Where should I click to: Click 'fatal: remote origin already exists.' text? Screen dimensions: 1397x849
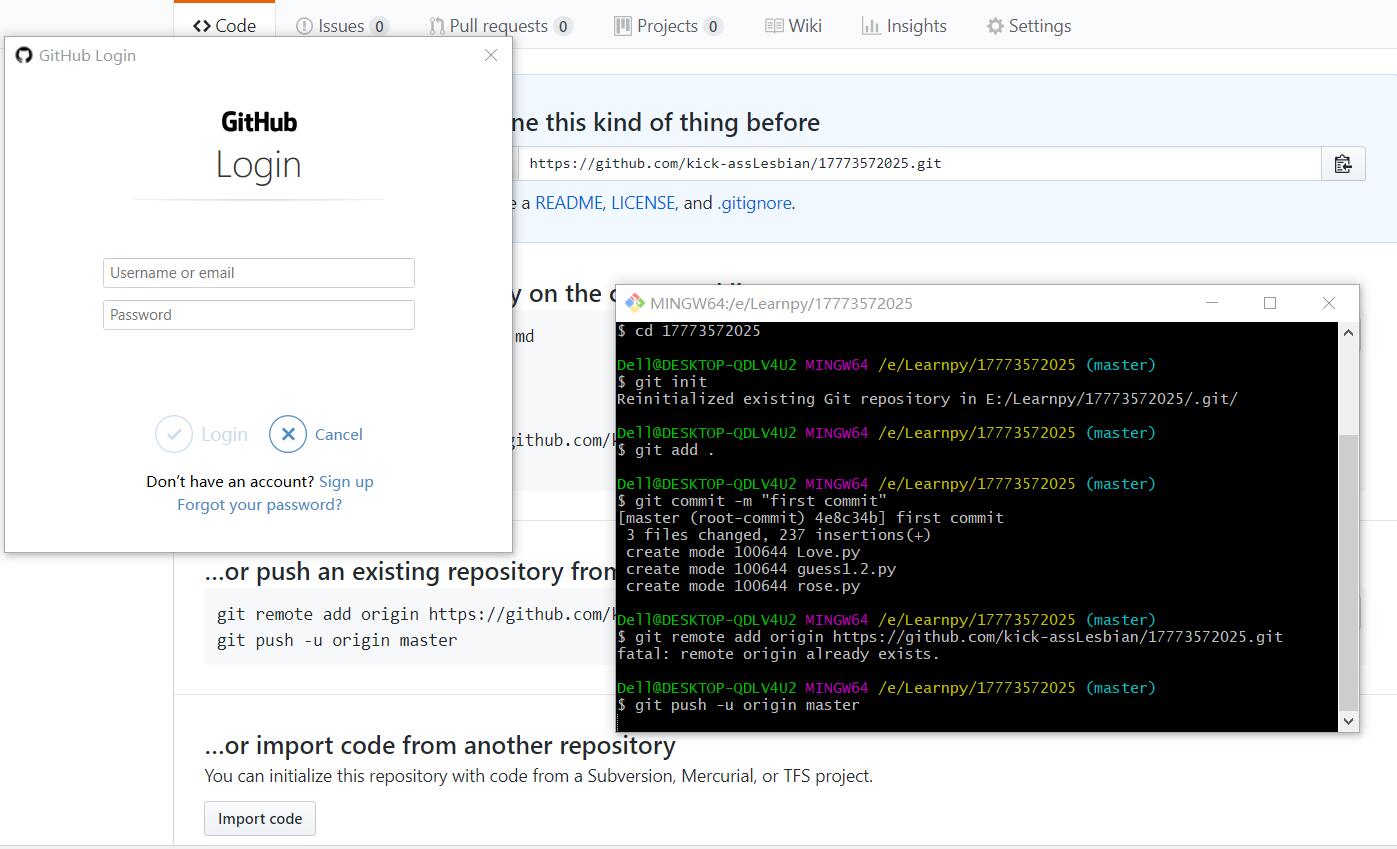click(778, 654)
